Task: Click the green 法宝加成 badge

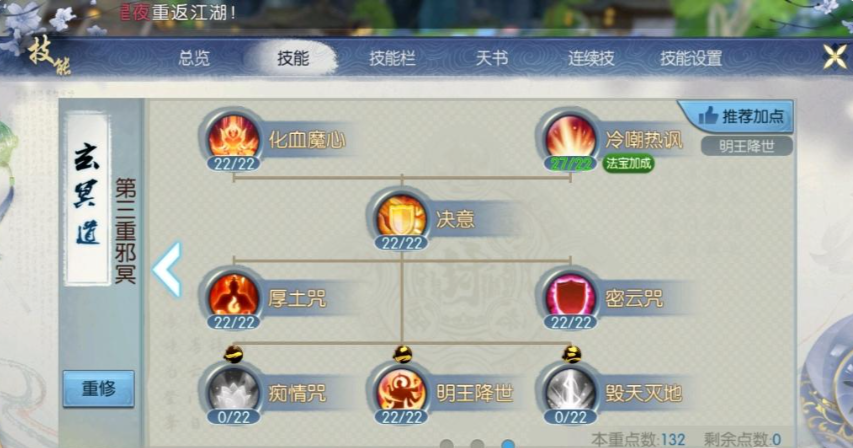Action: pos(628,163)
